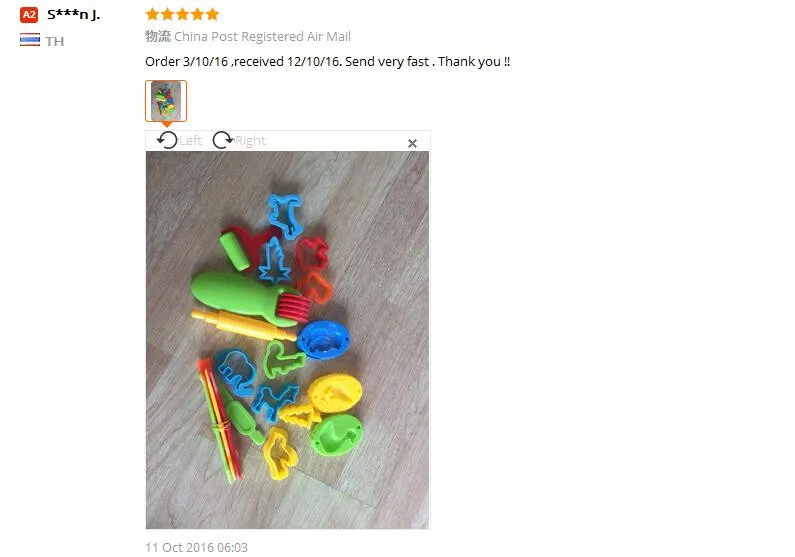Viewport: 795px width, 557px height.
Task: Select the first rating star
Action: (x=152, y=14)
